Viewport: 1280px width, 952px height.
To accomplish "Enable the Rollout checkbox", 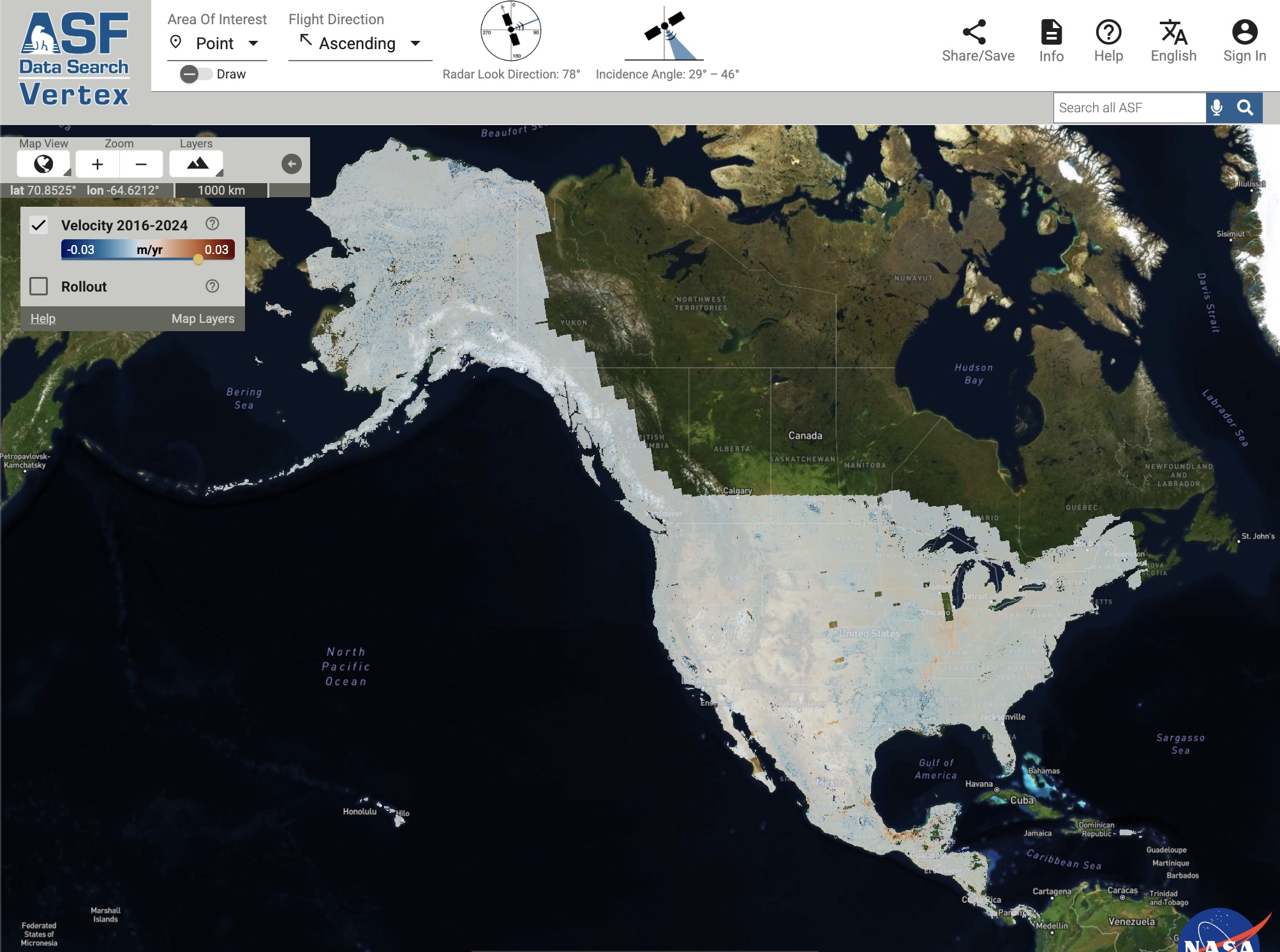I will coord(39,286).
